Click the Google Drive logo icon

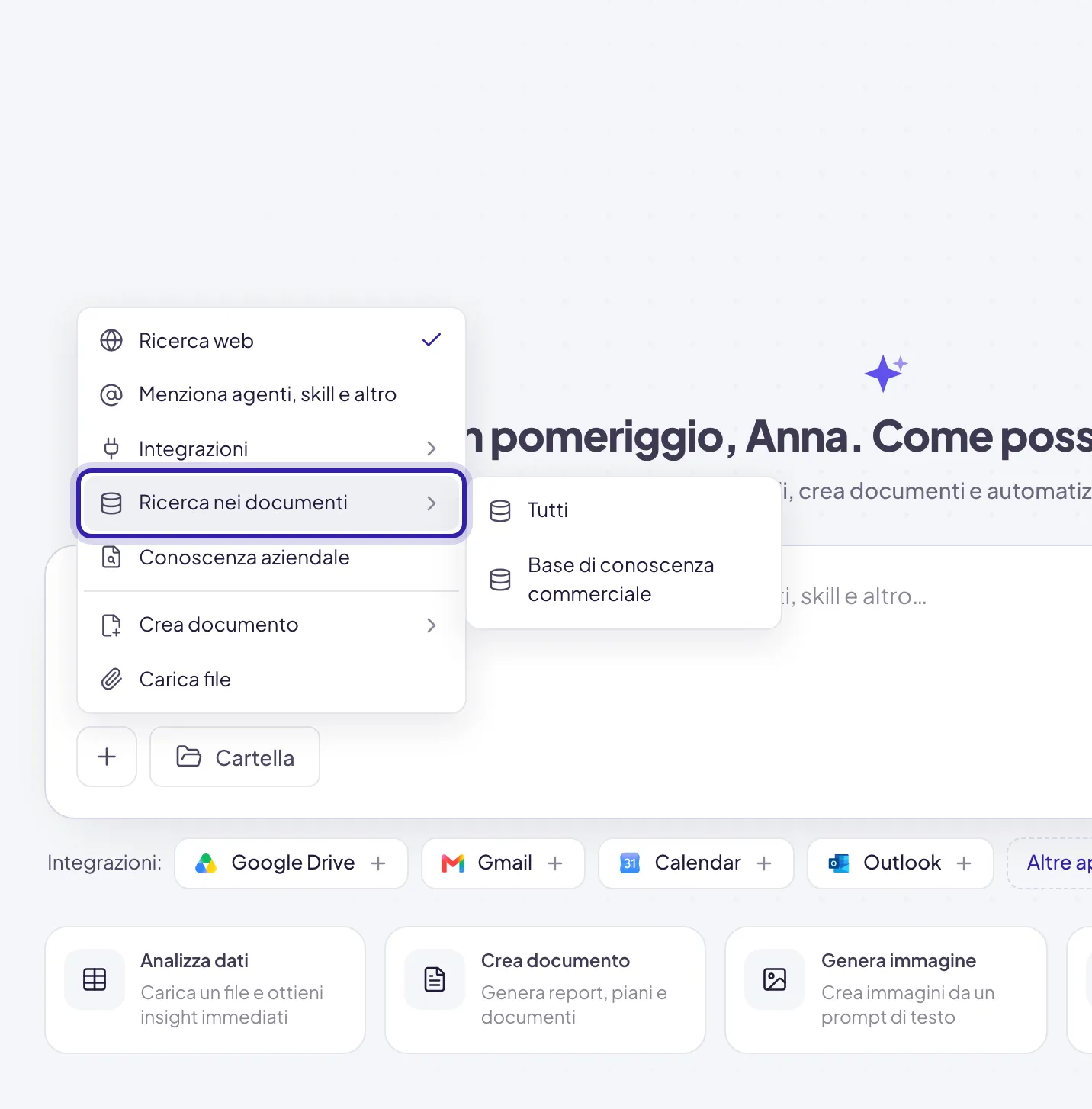206,863
